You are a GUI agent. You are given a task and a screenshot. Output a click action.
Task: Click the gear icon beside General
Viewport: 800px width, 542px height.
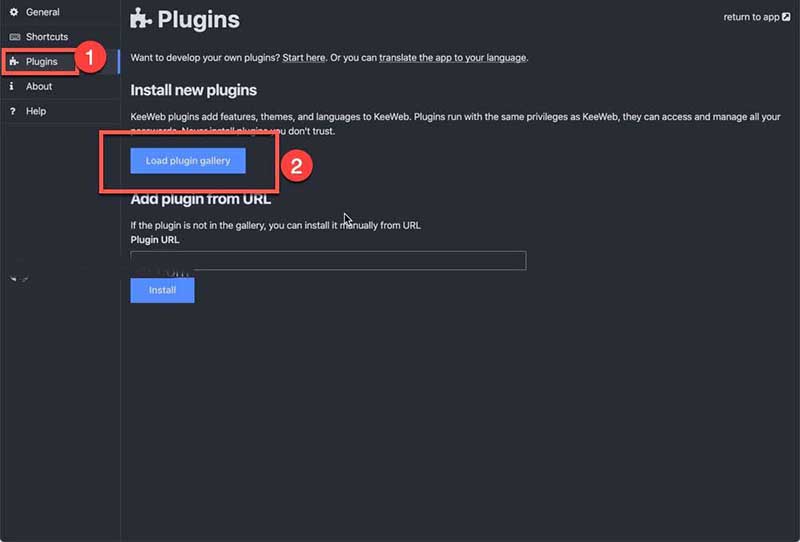click(13, 12)
